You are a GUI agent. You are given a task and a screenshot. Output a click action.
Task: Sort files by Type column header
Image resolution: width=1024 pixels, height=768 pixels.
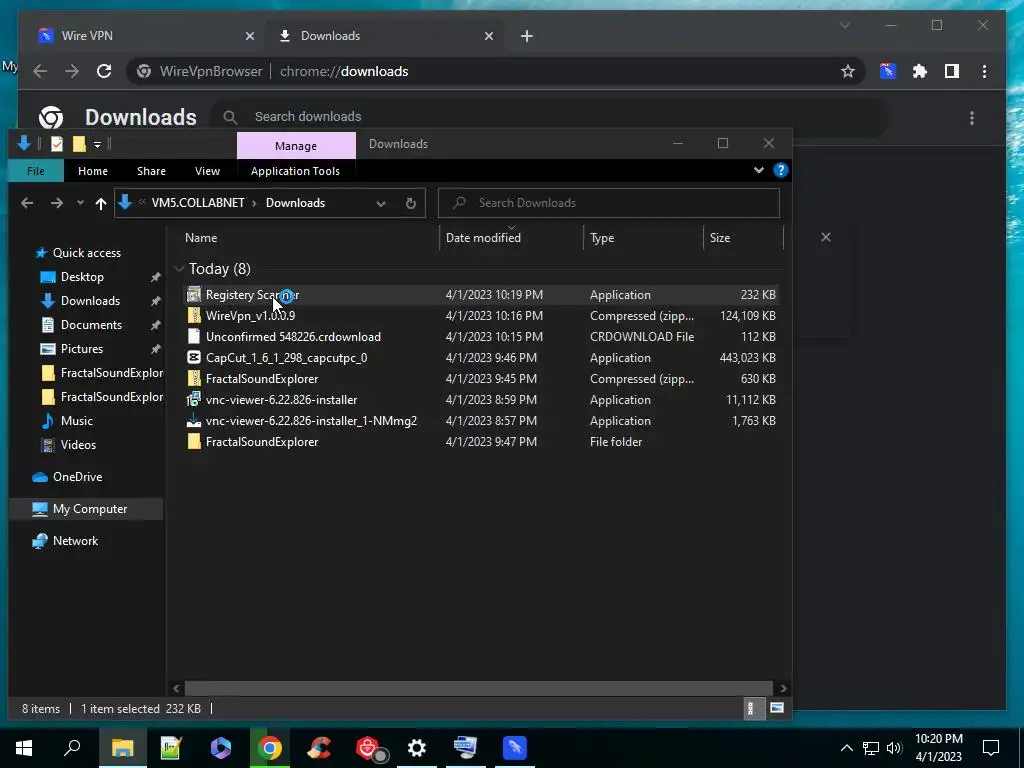tap(643, 238)
